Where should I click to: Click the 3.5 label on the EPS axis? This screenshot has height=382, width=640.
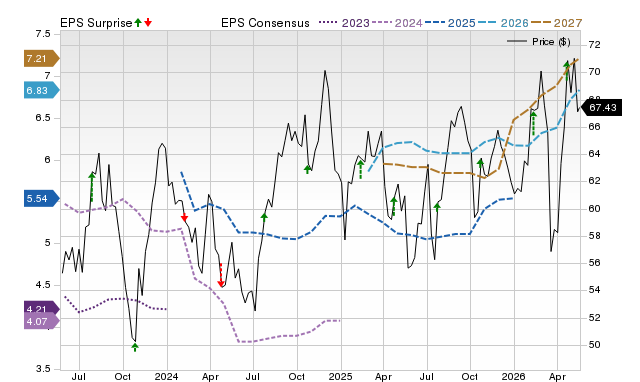(43, 369)
